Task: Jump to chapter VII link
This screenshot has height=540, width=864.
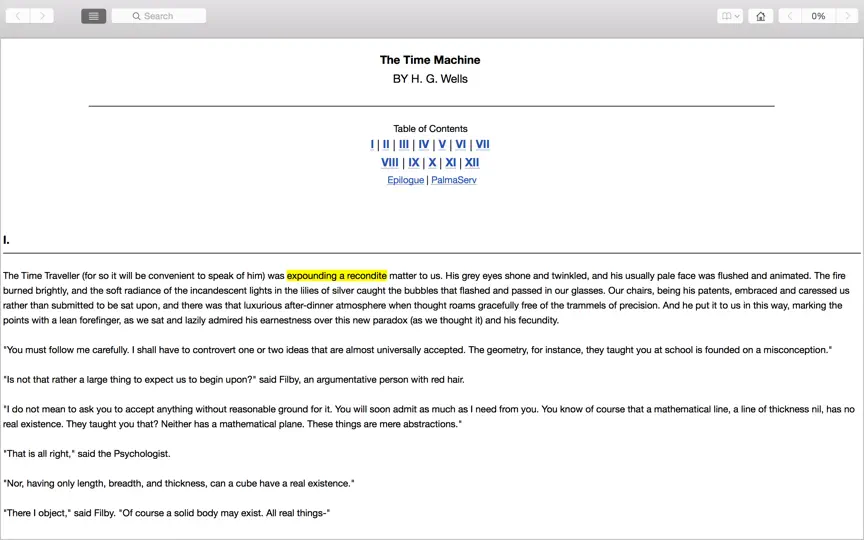Action: [482, 144]
